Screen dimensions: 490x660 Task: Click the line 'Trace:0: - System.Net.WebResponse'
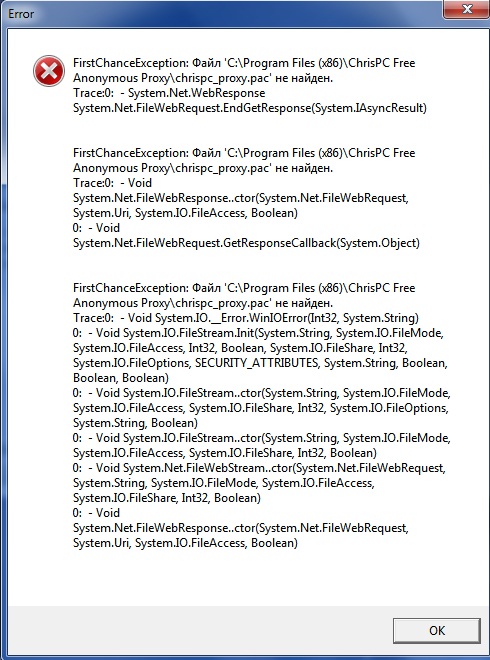[169, 93]
